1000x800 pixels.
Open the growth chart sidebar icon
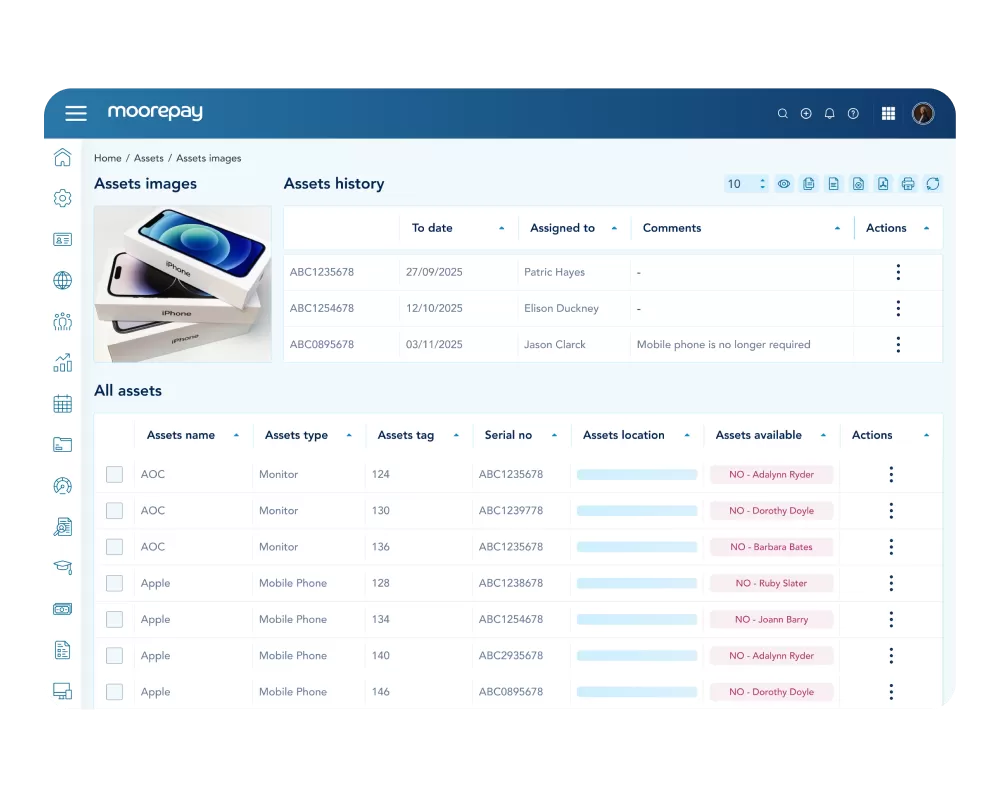tap(62, 363)
